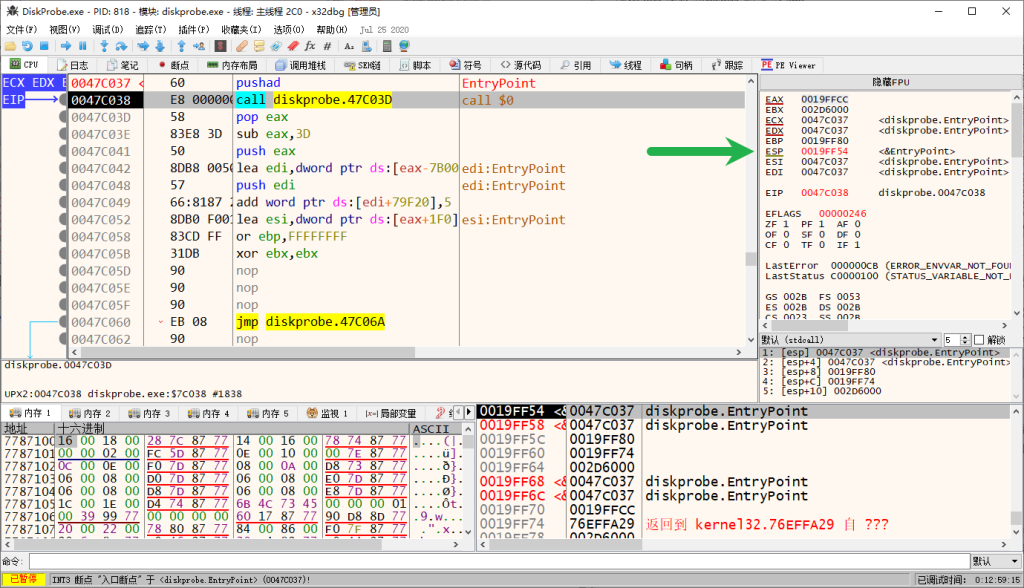Open the 默认 (stdcall) calling convention dropdown

[850, 340]
